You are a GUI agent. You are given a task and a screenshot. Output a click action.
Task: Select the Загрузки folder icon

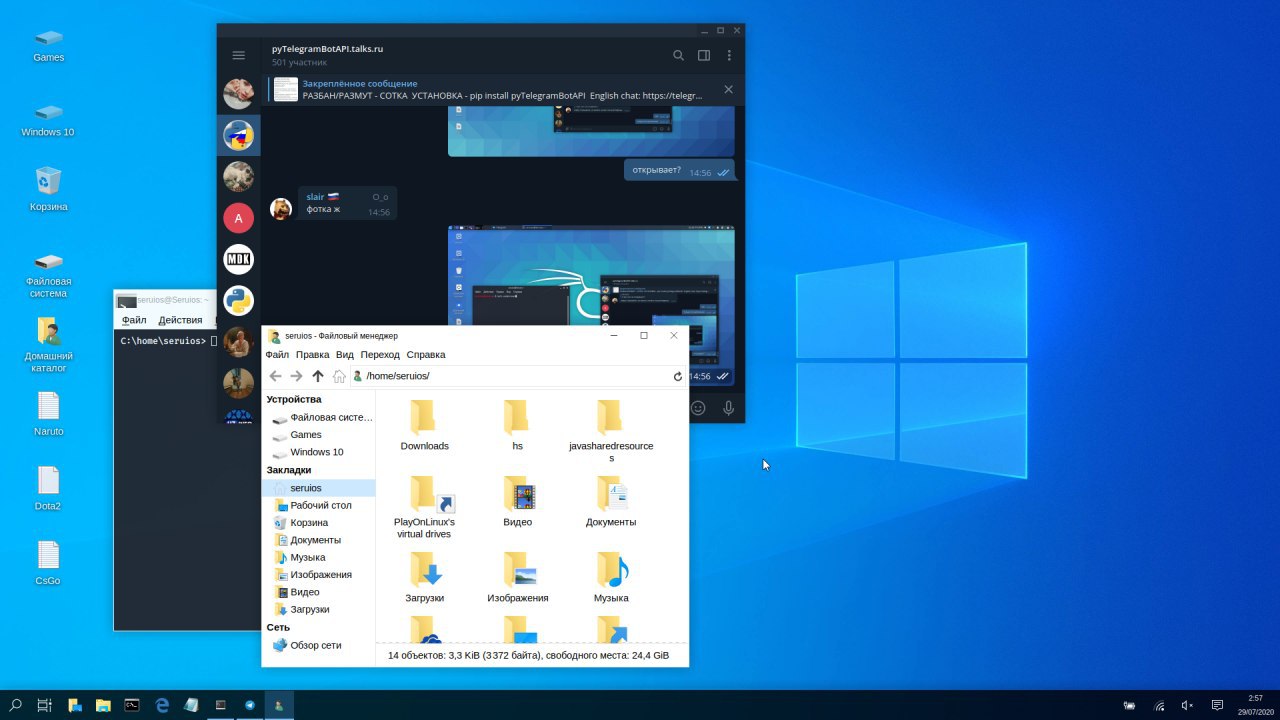pyautogui.click(x=424, y=578)
